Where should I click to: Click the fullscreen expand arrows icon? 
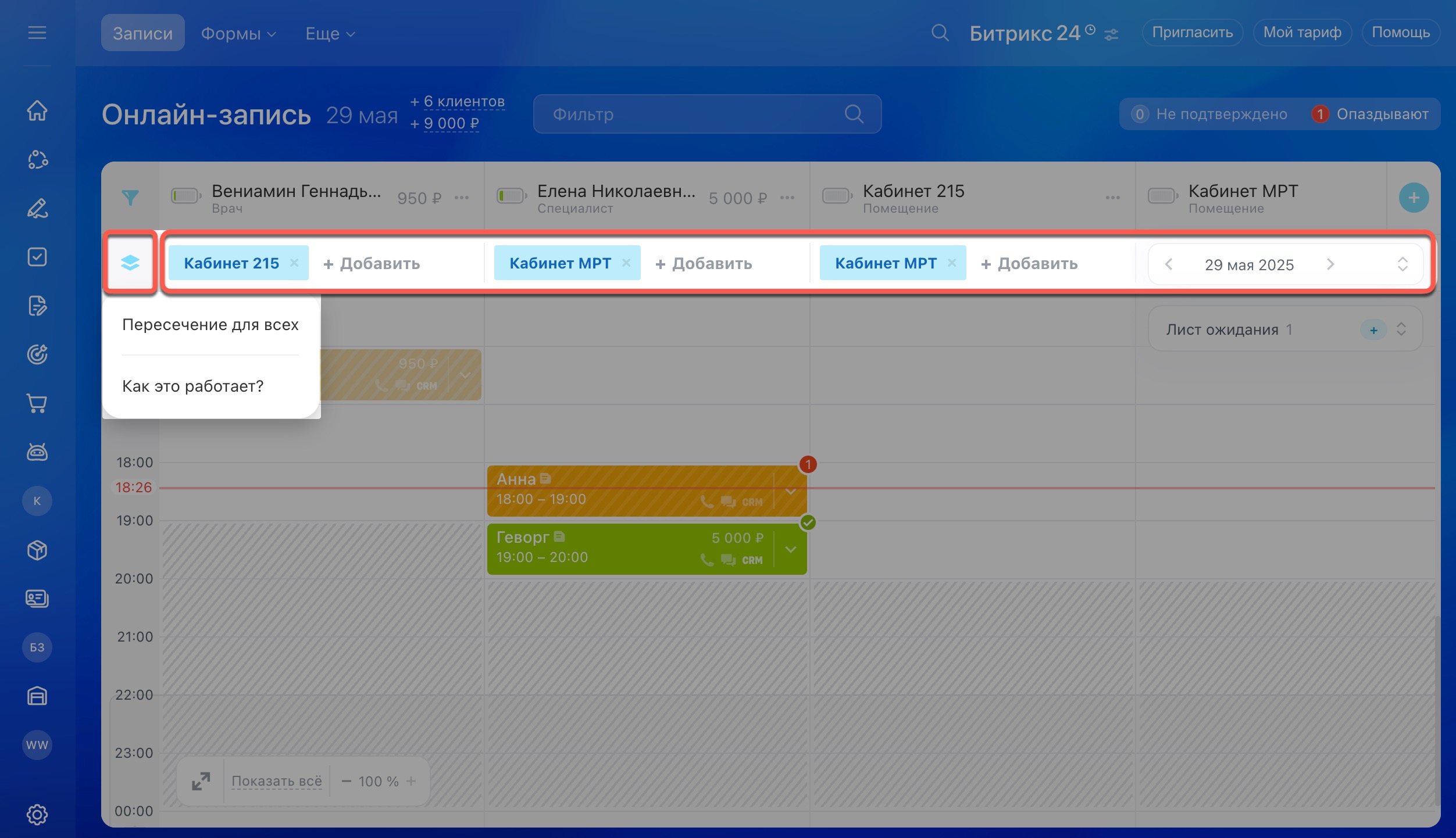pos(201,781)
